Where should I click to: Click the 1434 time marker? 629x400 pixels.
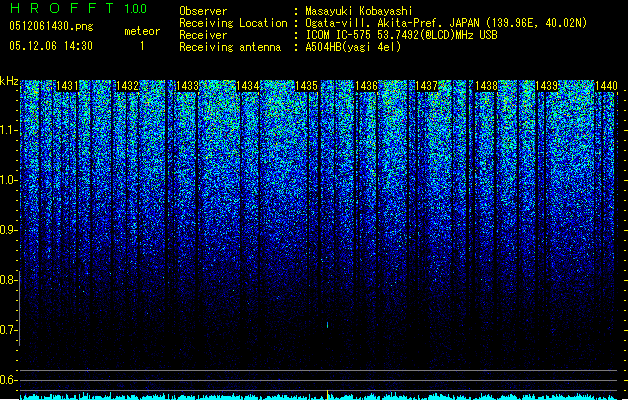coord(248,86)
